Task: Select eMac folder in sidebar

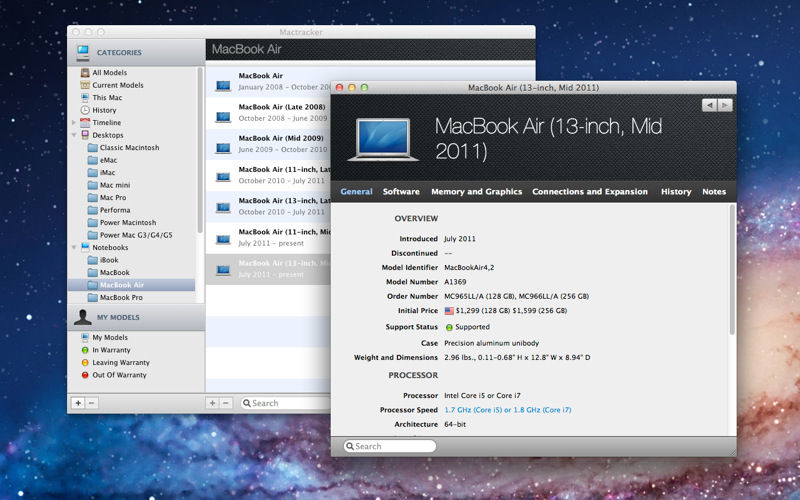Action: click(92, 160)
